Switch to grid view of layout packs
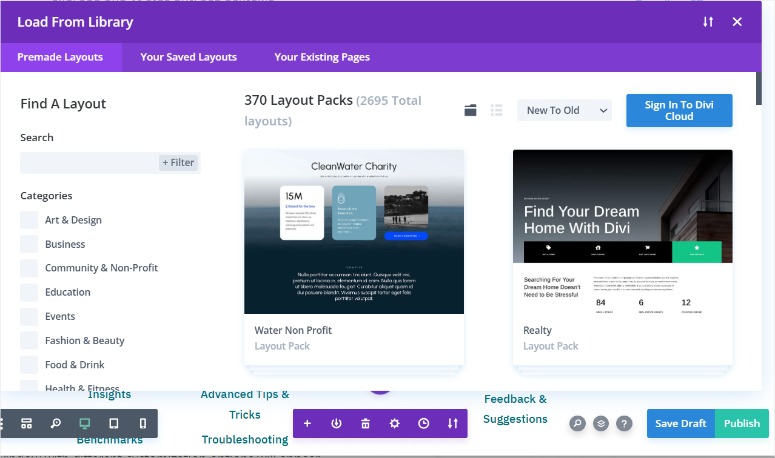Screen dimensions: 775x458 [471, 110]
